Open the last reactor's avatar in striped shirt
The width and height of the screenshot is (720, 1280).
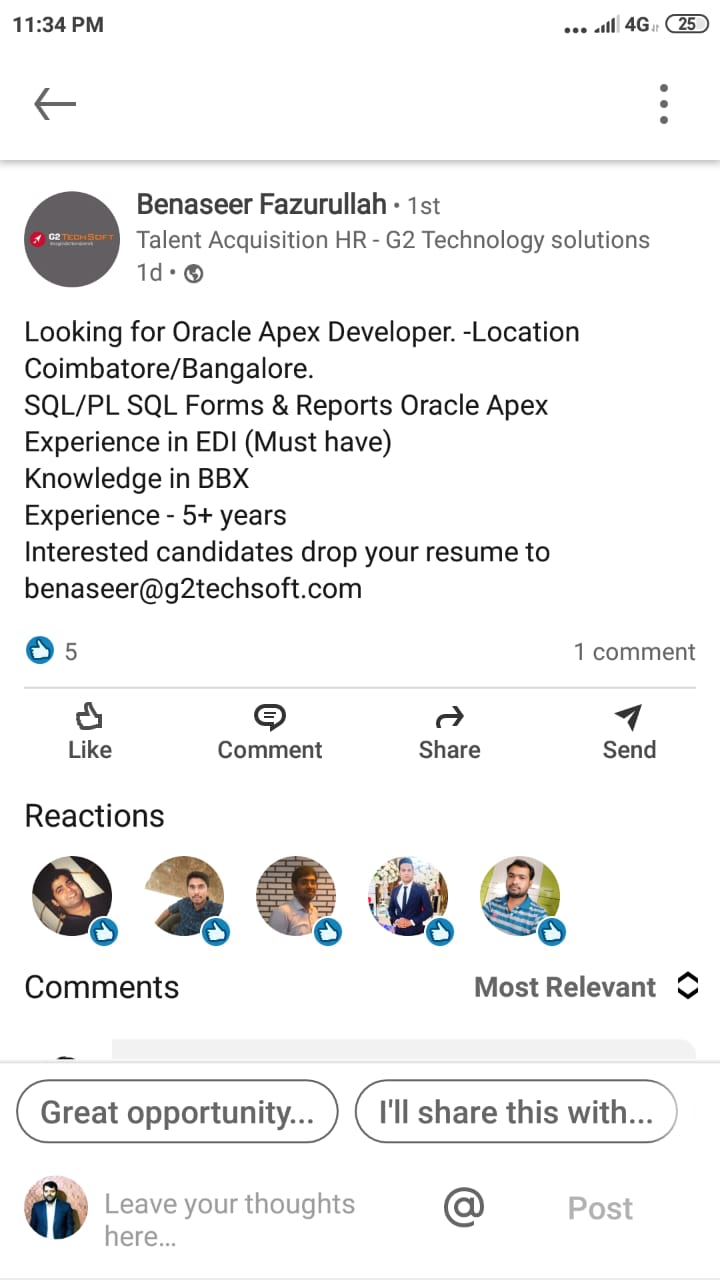point(520,896)
